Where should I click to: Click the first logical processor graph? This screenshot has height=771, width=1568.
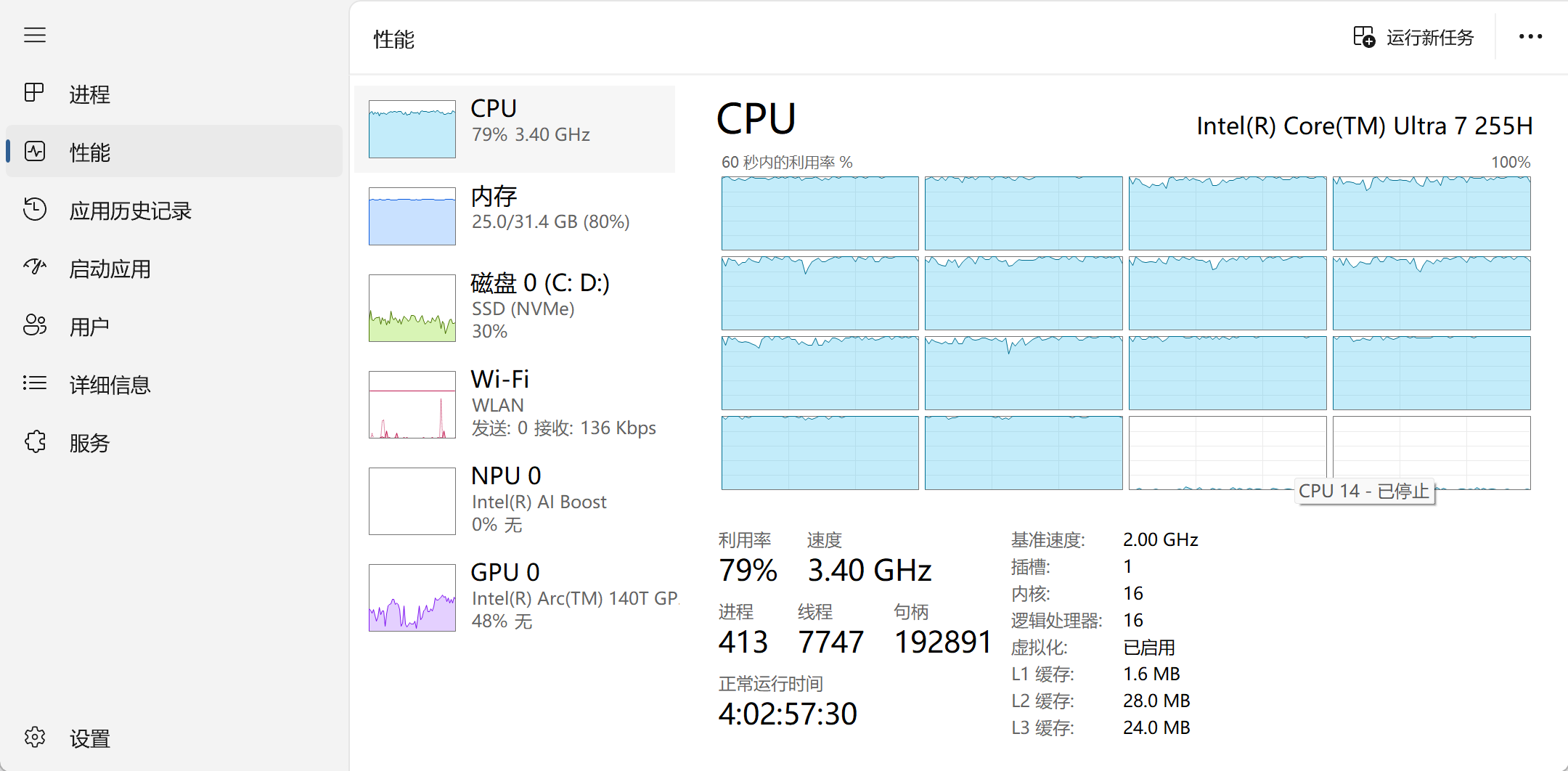(820, 213)
